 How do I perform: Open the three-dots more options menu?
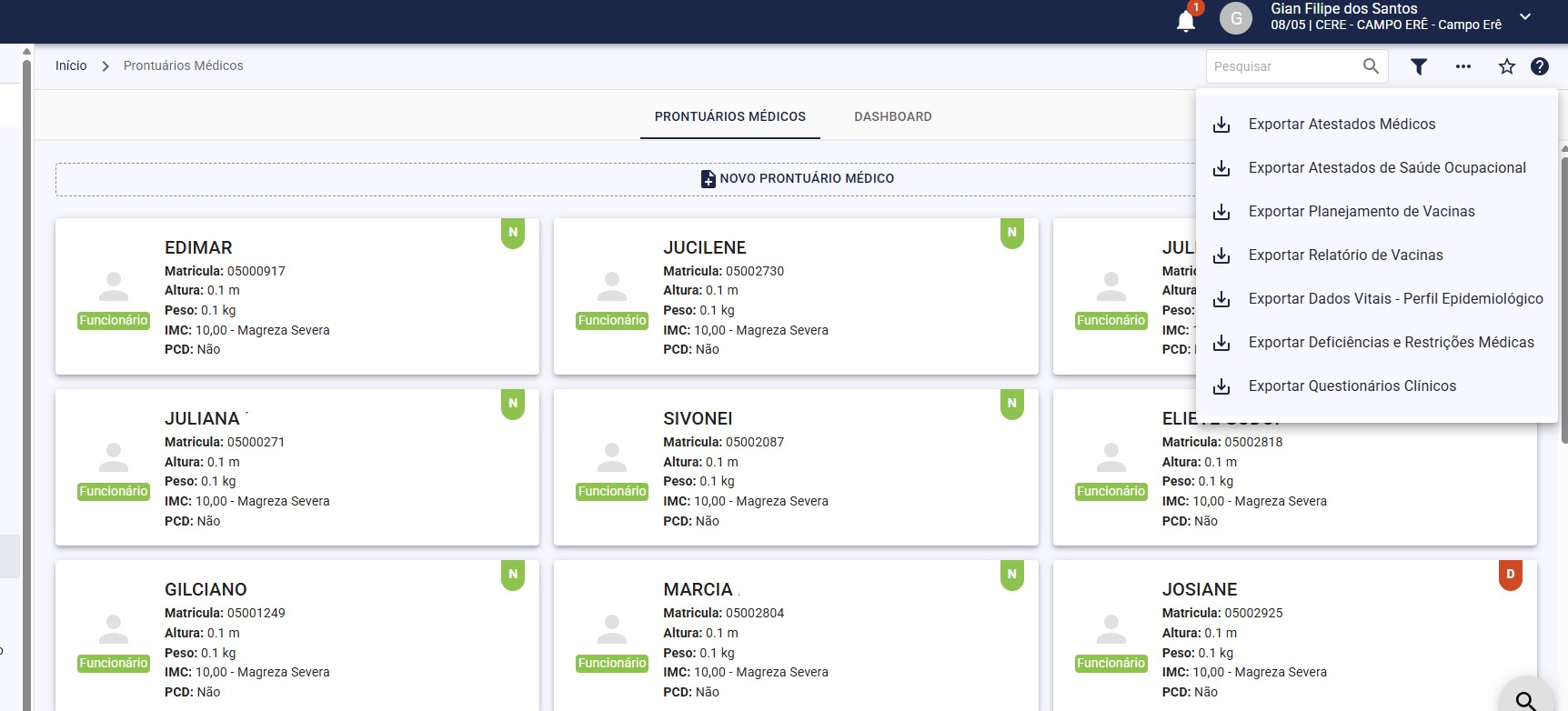click(1462, 66)
